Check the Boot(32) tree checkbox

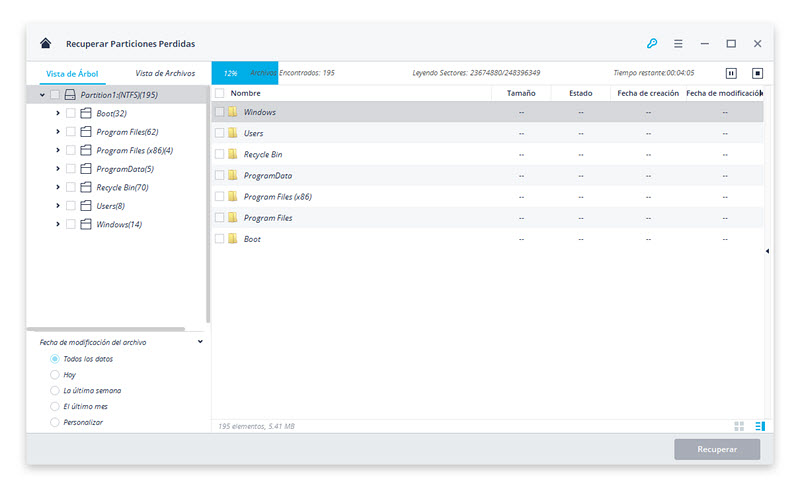(x=71, y=113)
